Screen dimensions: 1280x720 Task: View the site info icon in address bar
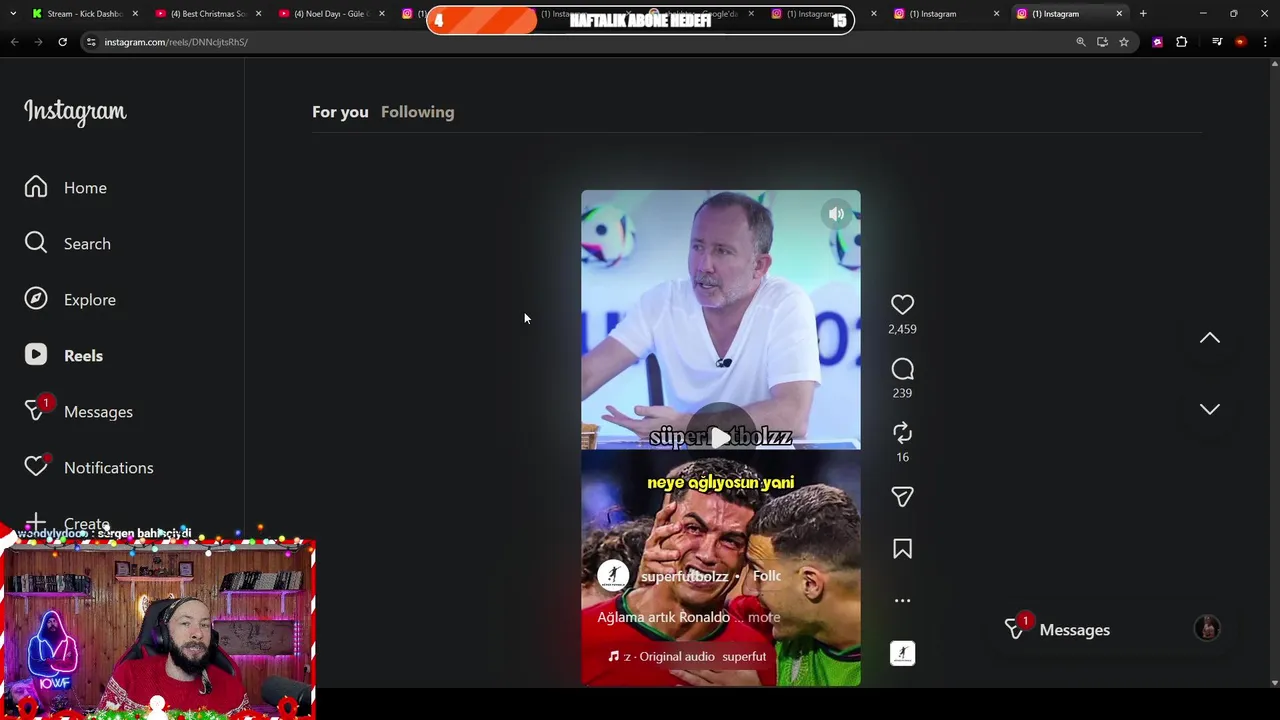point(91,42)
